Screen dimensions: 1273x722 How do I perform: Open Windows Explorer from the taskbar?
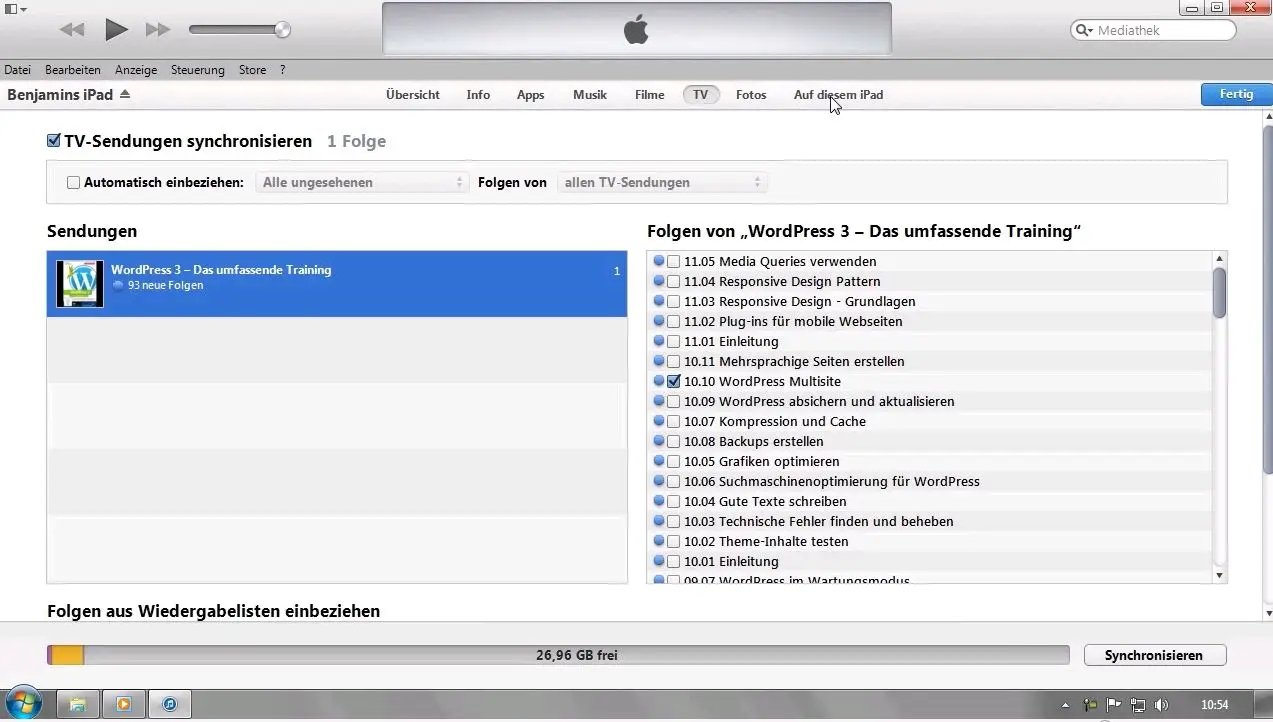pyautogui.click(x=78, y=704)
